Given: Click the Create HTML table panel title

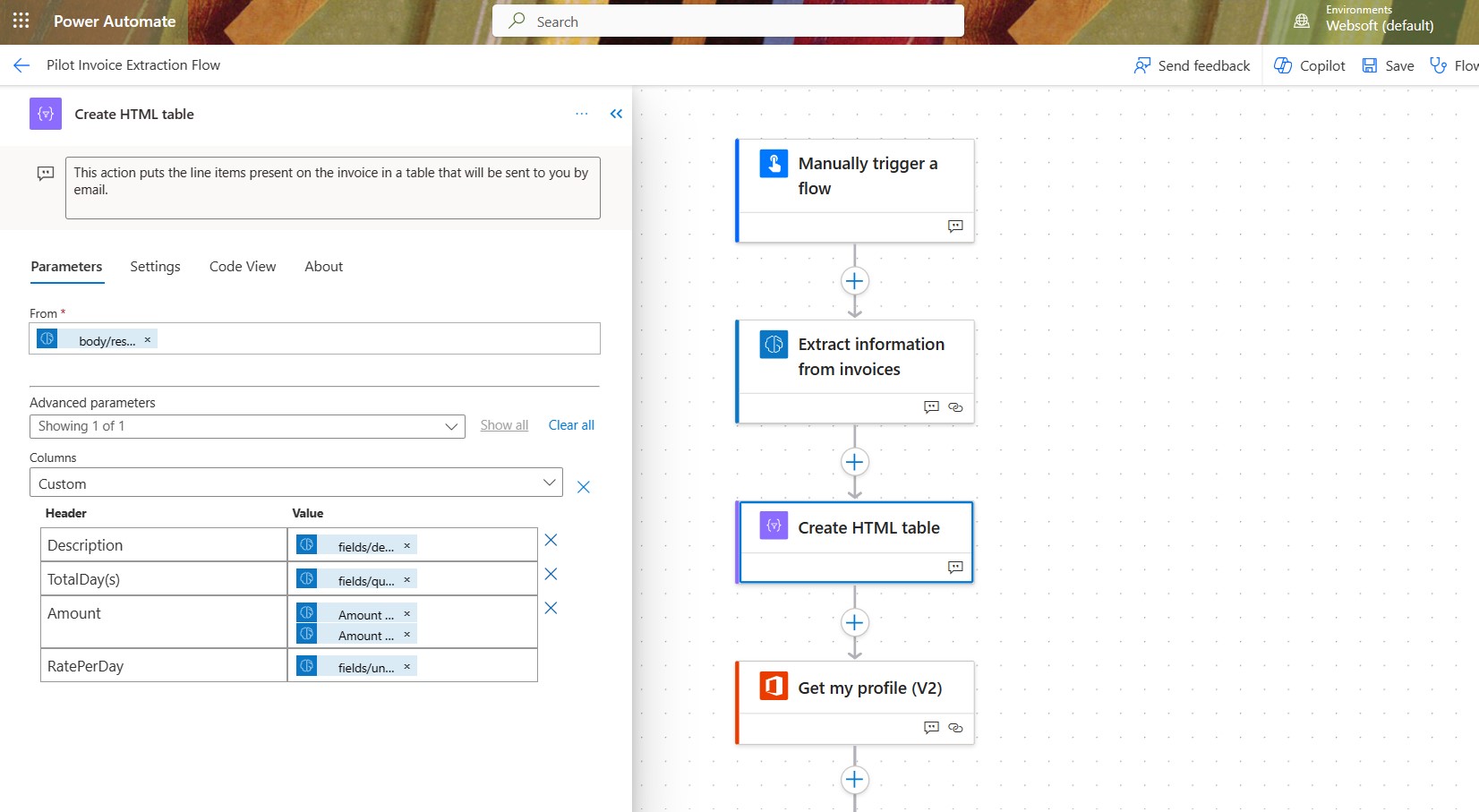Looking at the screenshot, I should coord(134,114).
